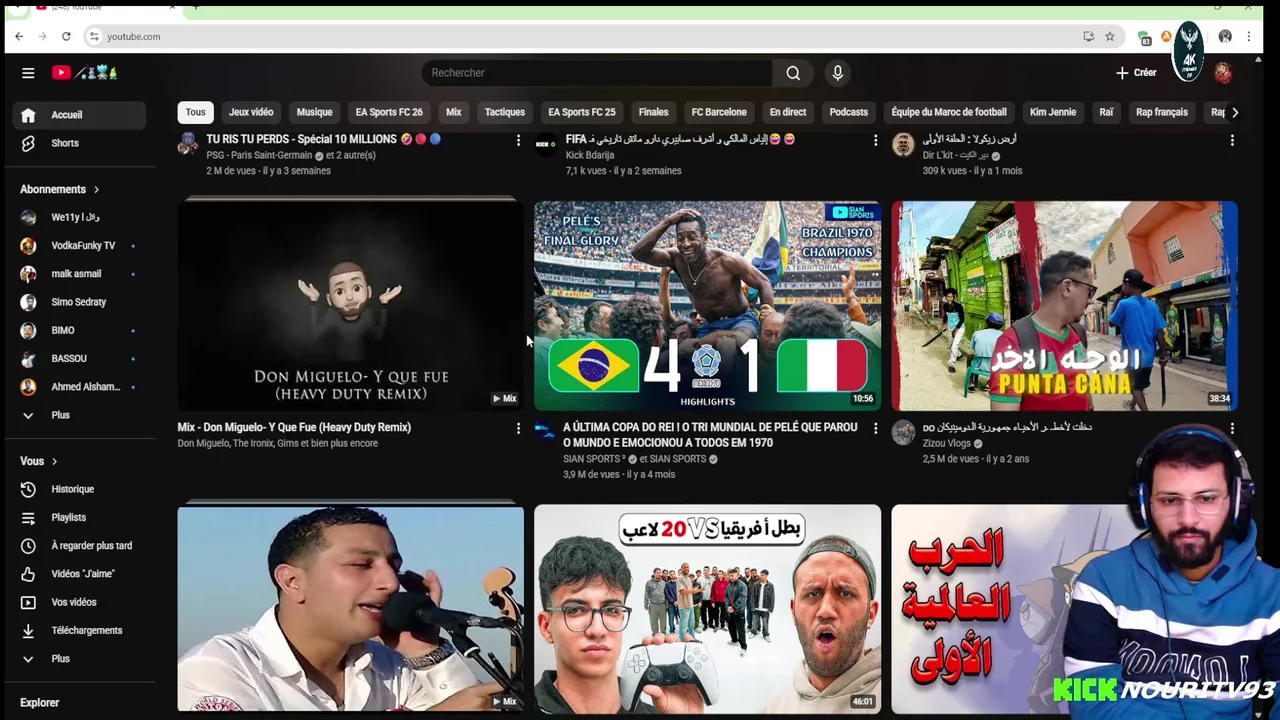Select the Podcasts chip
Screen dimensions: 1280x720
[849, 112]
